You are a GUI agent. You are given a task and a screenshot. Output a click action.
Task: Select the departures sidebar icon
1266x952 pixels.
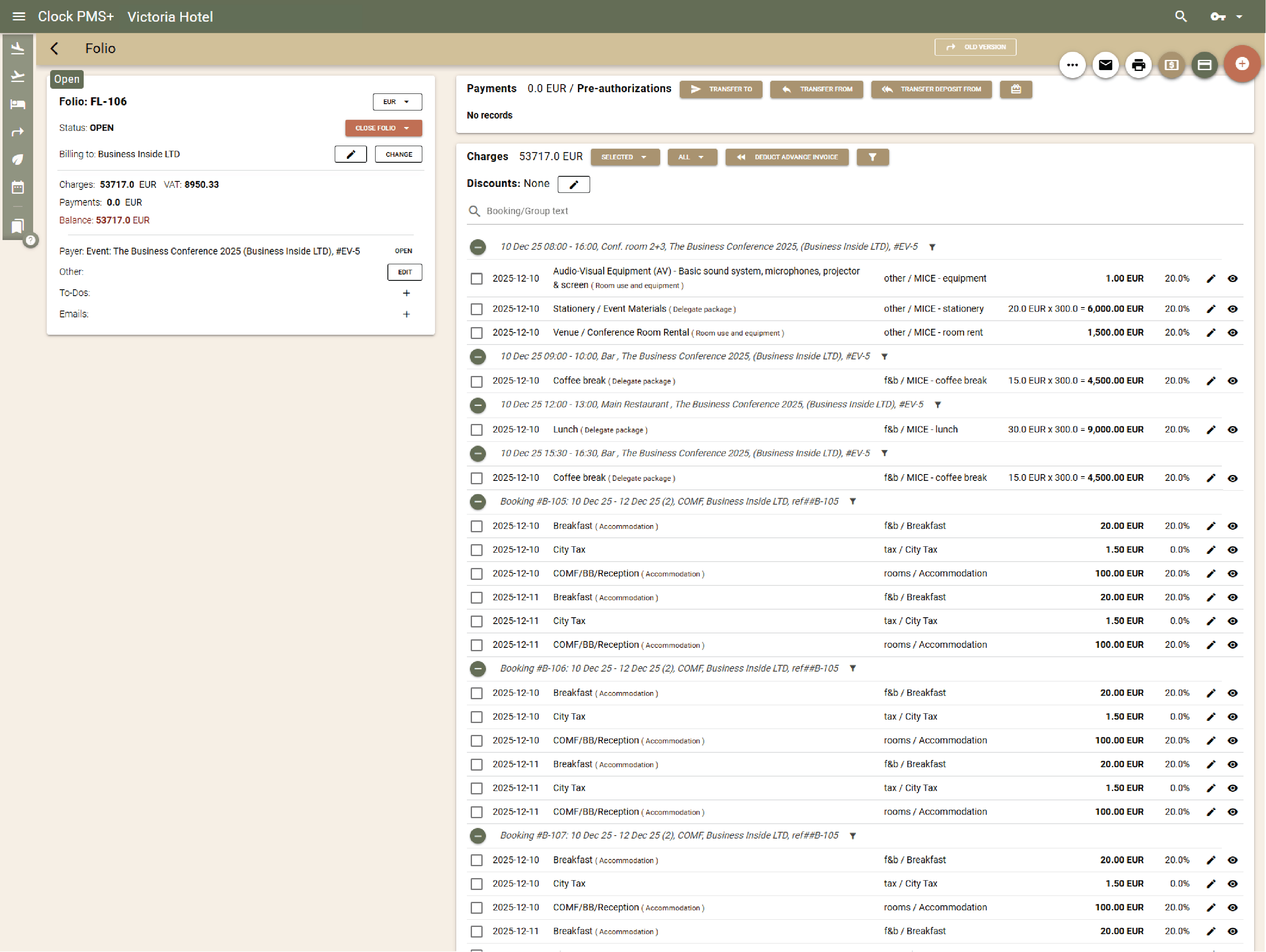17,76
